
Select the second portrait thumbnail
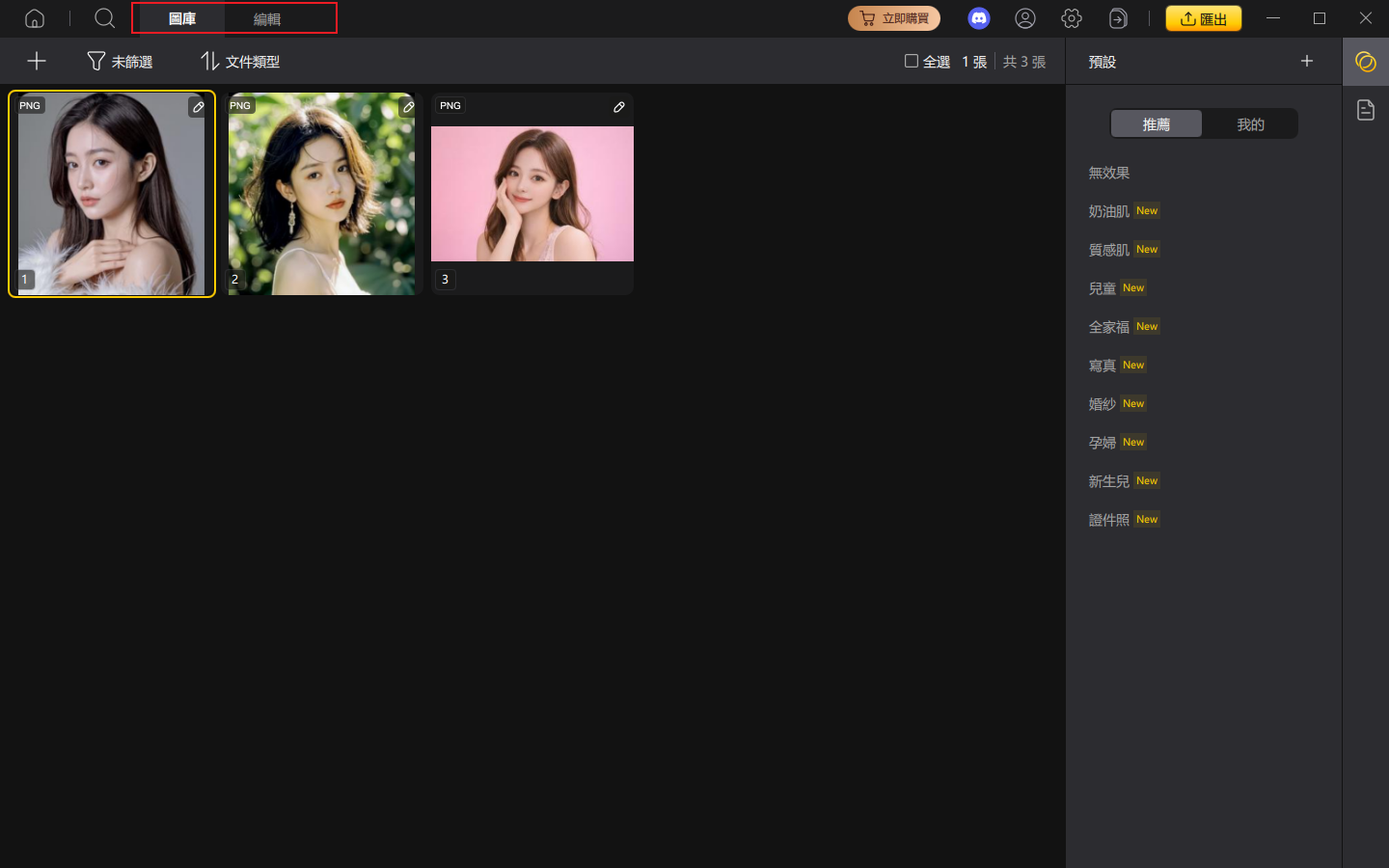coord(322,194)
